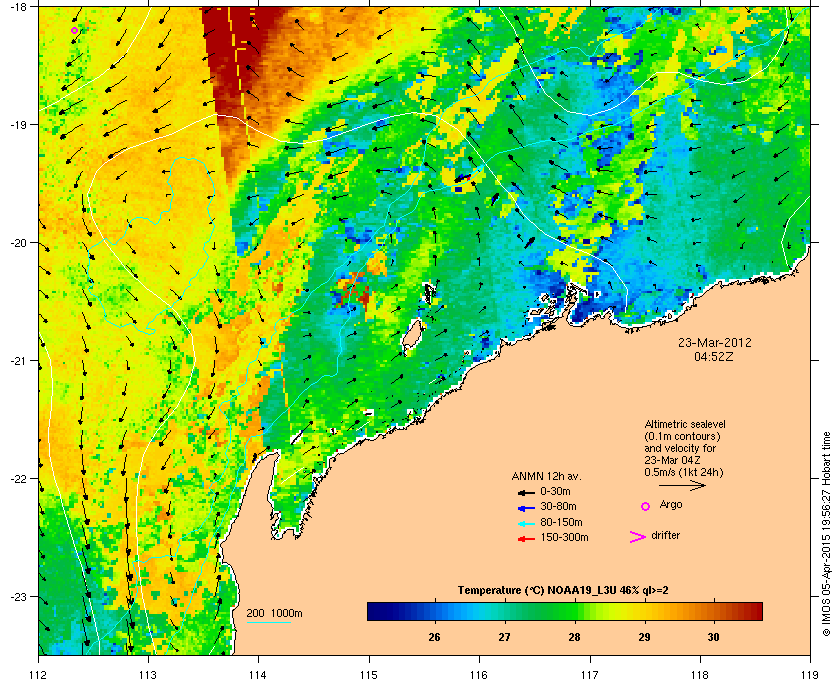This screenshot has height=680, width=840.
Task: Click the vertical IMOS copyright timestamp text
Action: [826, 535]
